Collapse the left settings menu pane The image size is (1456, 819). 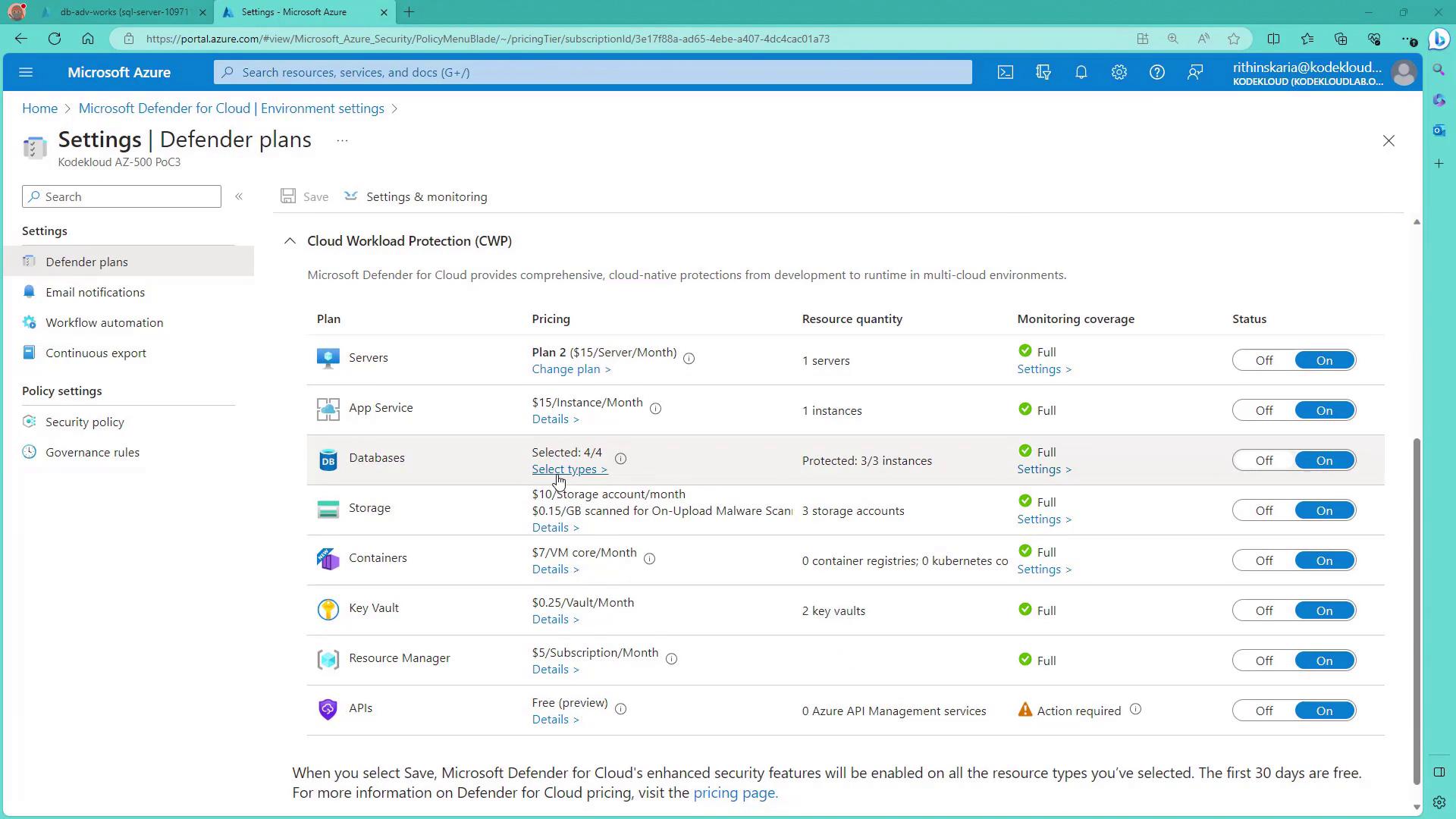click(x=239, y=197)
